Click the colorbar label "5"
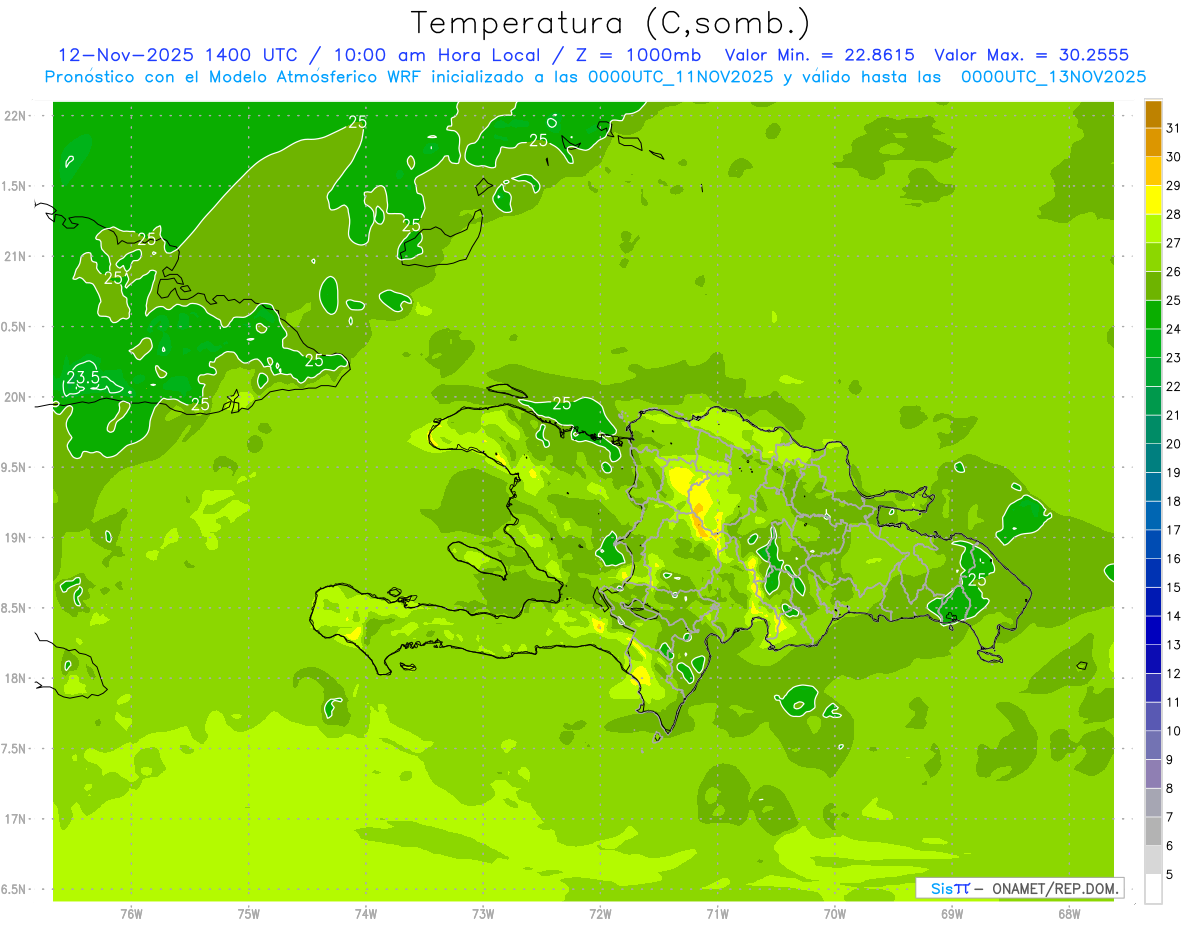This screenshot has width=1200, height=927. [1170, 874]
